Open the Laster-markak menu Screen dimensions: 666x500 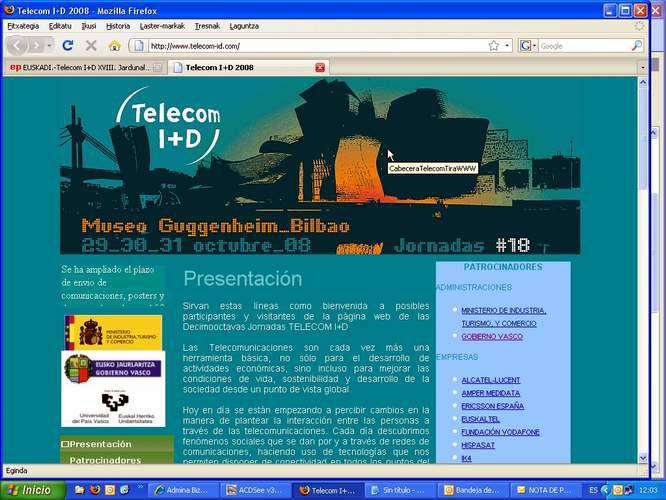click(162, 26)
